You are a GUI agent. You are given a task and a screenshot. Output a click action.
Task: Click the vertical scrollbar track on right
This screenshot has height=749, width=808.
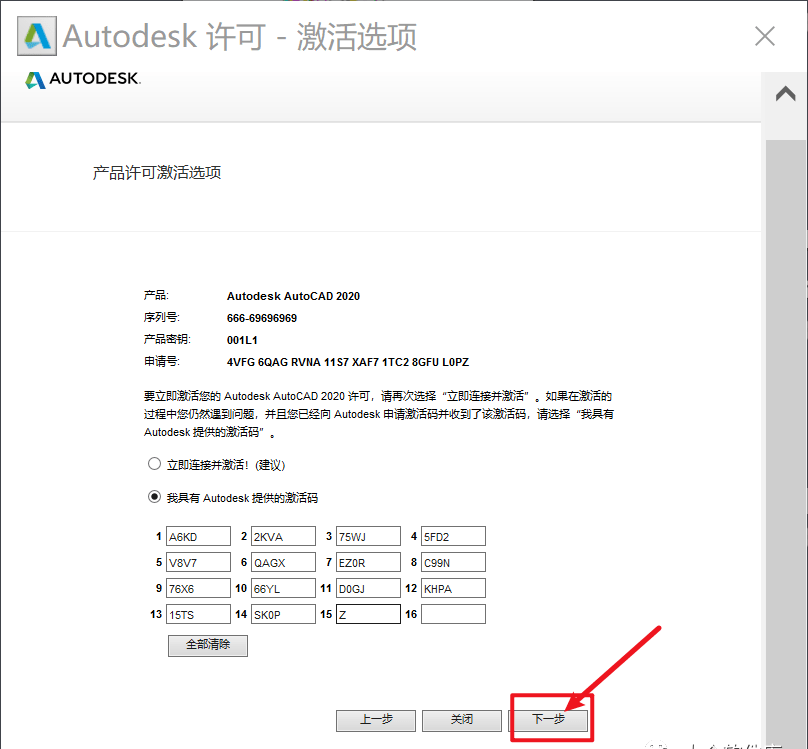pyautogui.click(x=785, y=400)
